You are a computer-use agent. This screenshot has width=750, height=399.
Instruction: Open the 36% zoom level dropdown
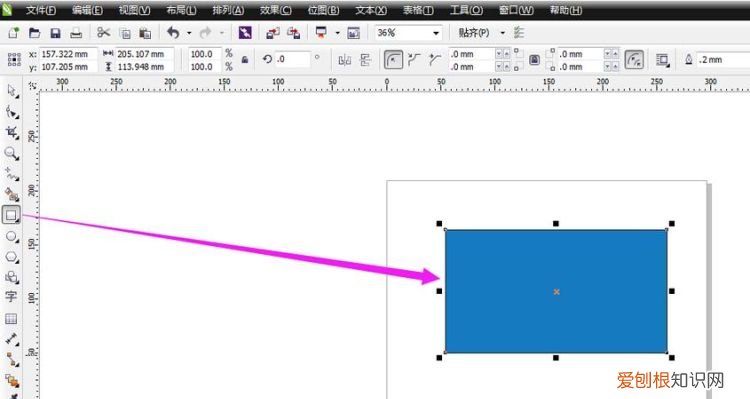[436, 33]
